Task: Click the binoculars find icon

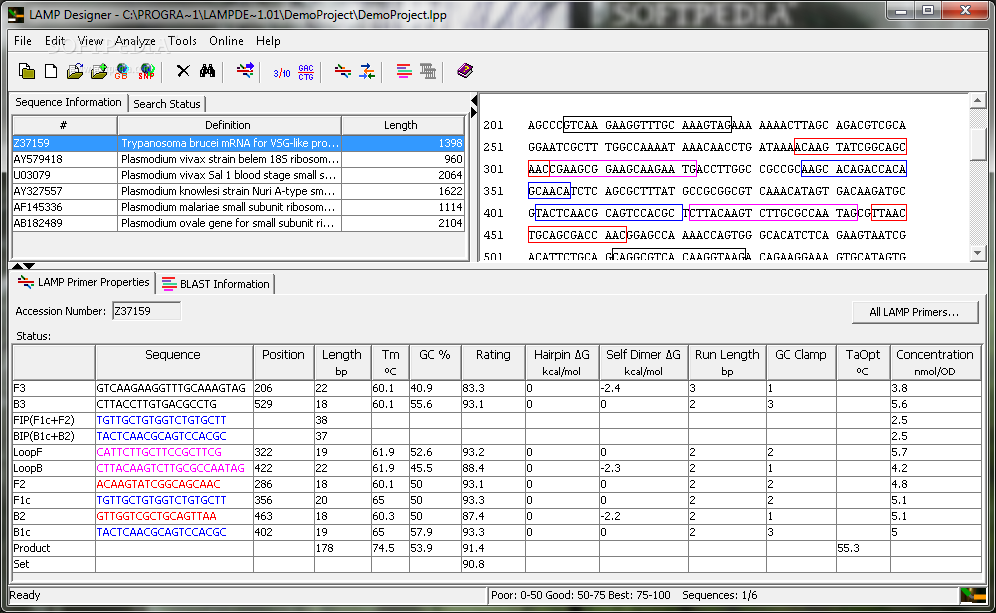Action: pyautogui.click(x=207, y=71)
